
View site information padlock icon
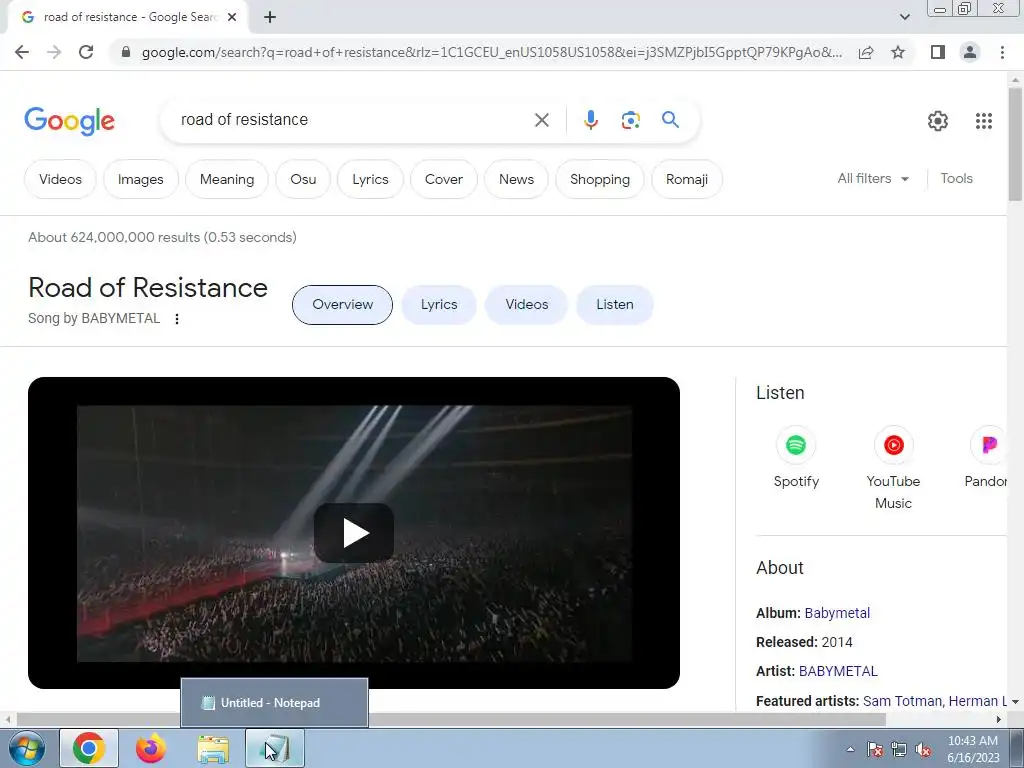click(126, 52)
